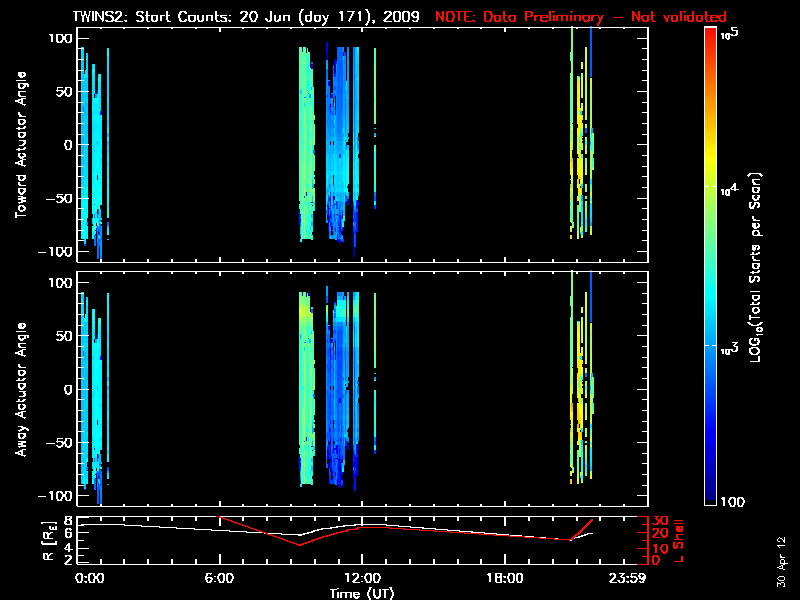Viewport: 800px width, 600px height.
Task: Click the 10^3 tick label on the color bar
Action: [x=729, y=347]
